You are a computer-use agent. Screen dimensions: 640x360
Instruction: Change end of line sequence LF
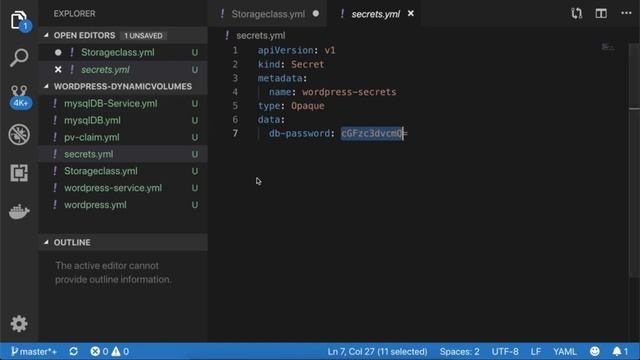pyautogui.click(x=536, y=351)
